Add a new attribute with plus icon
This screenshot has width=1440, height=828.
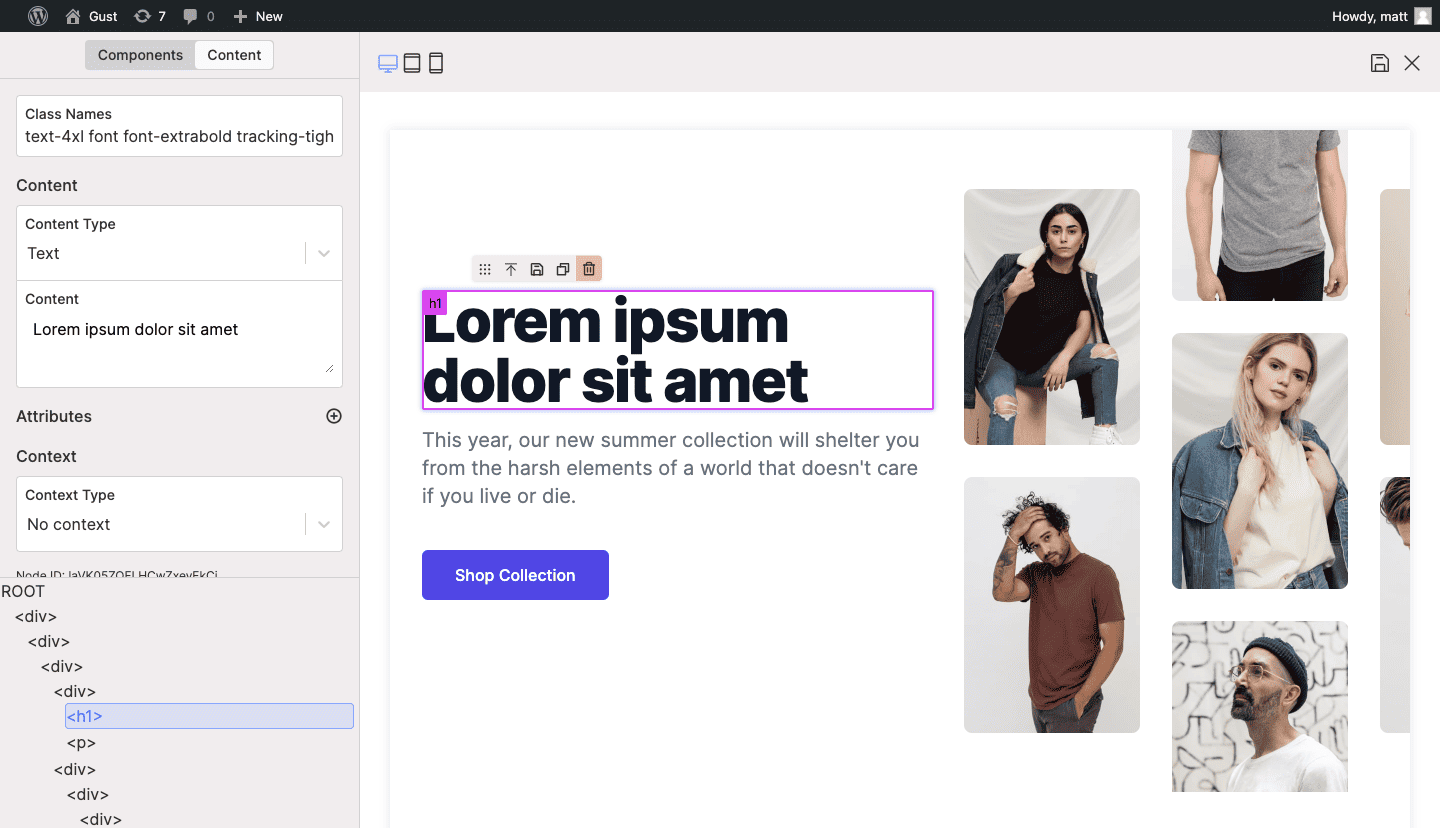coord(334,416)
